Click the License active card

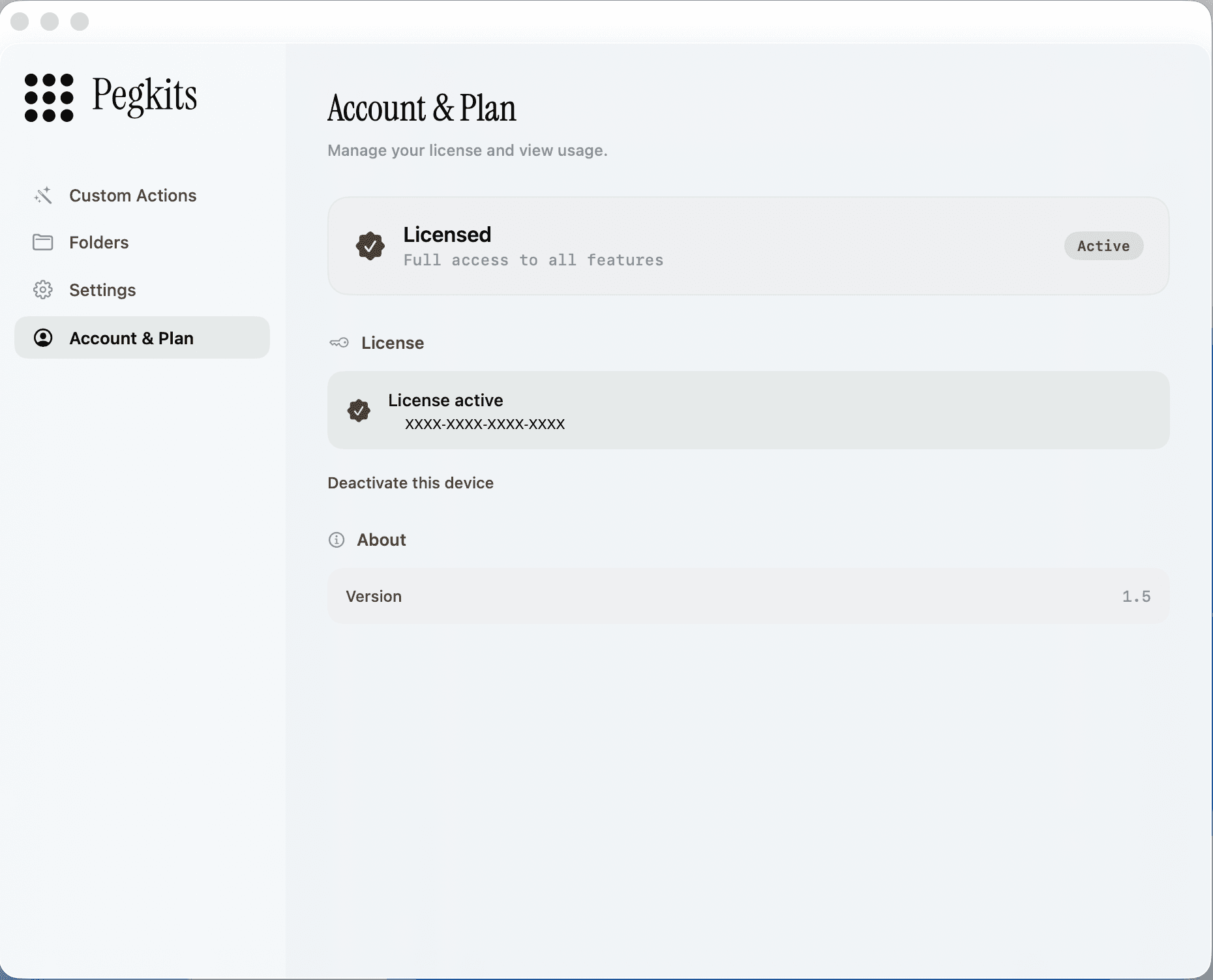tap(749, 410)
